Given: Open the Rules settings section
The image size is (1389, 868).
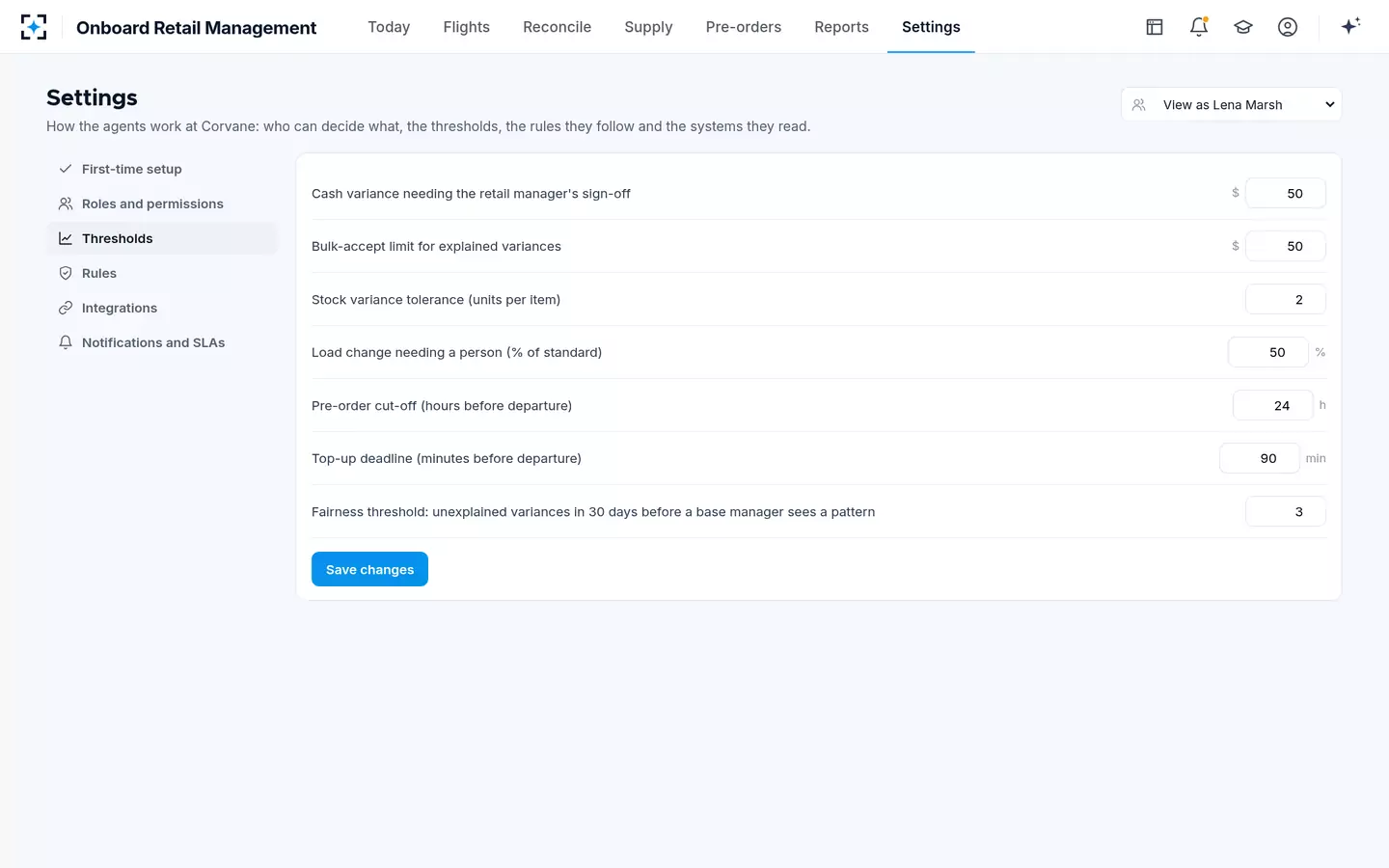Looking at the screenshot, I should [162, 273].
